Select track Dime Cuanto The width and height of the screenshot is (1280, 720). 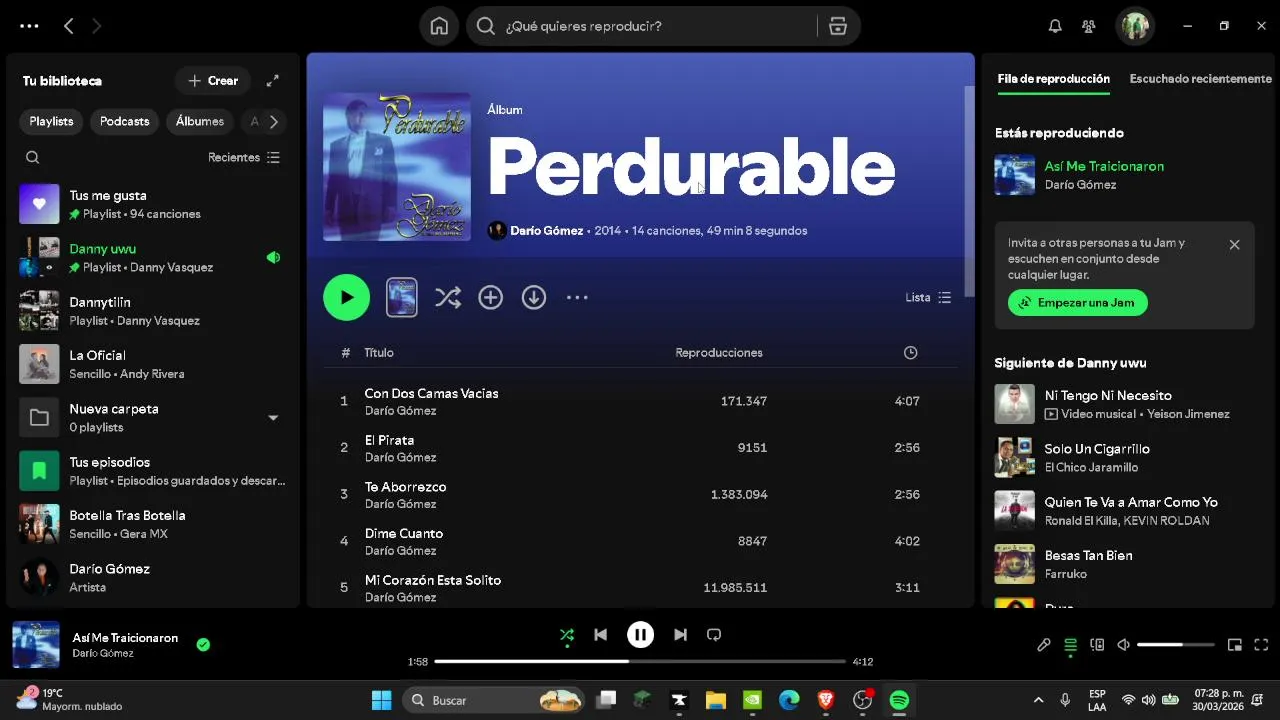coord(640,541)
